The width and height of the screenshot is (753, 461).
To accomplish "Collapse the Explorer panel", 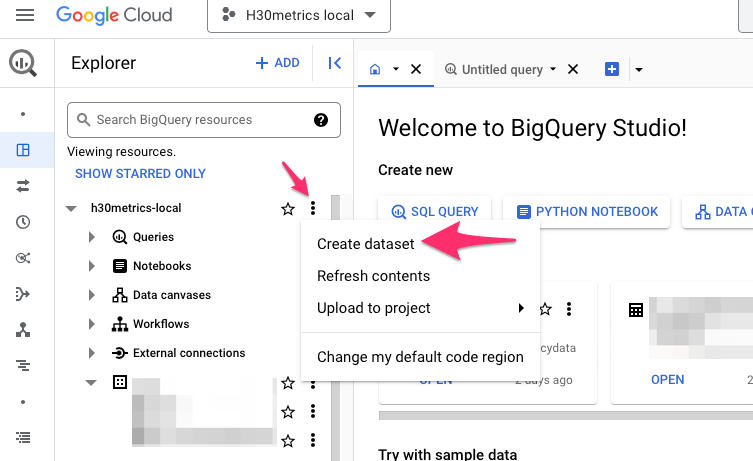I will (335, 63).
